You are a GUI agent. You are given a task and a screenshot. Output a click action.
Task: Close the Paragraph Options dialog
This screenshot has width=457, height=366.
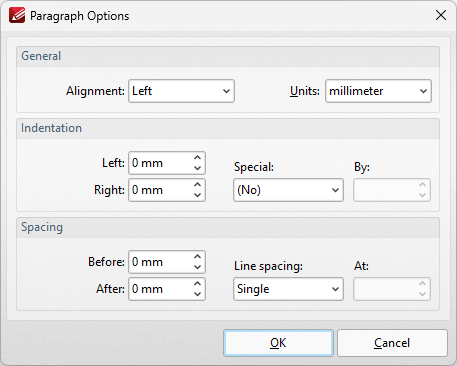(441, 15)
